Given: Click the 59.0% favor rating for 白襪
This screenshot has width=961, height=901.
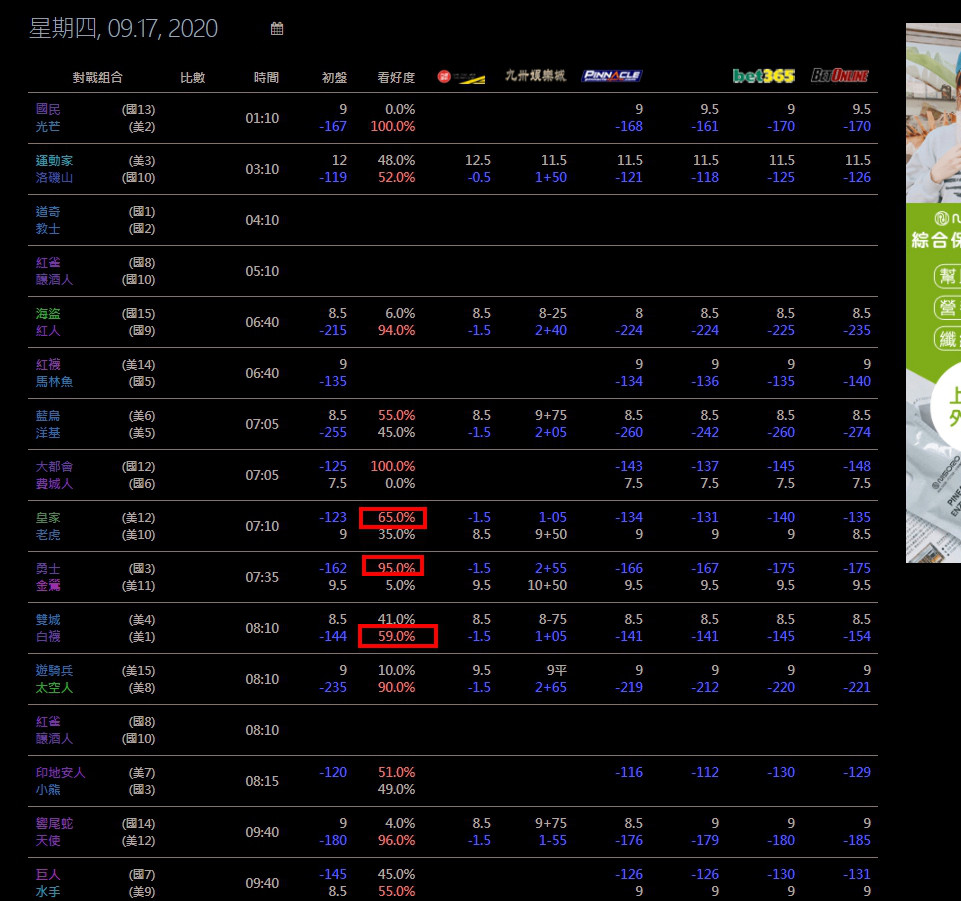Looking at the screenshot, I should coord(396,636).
